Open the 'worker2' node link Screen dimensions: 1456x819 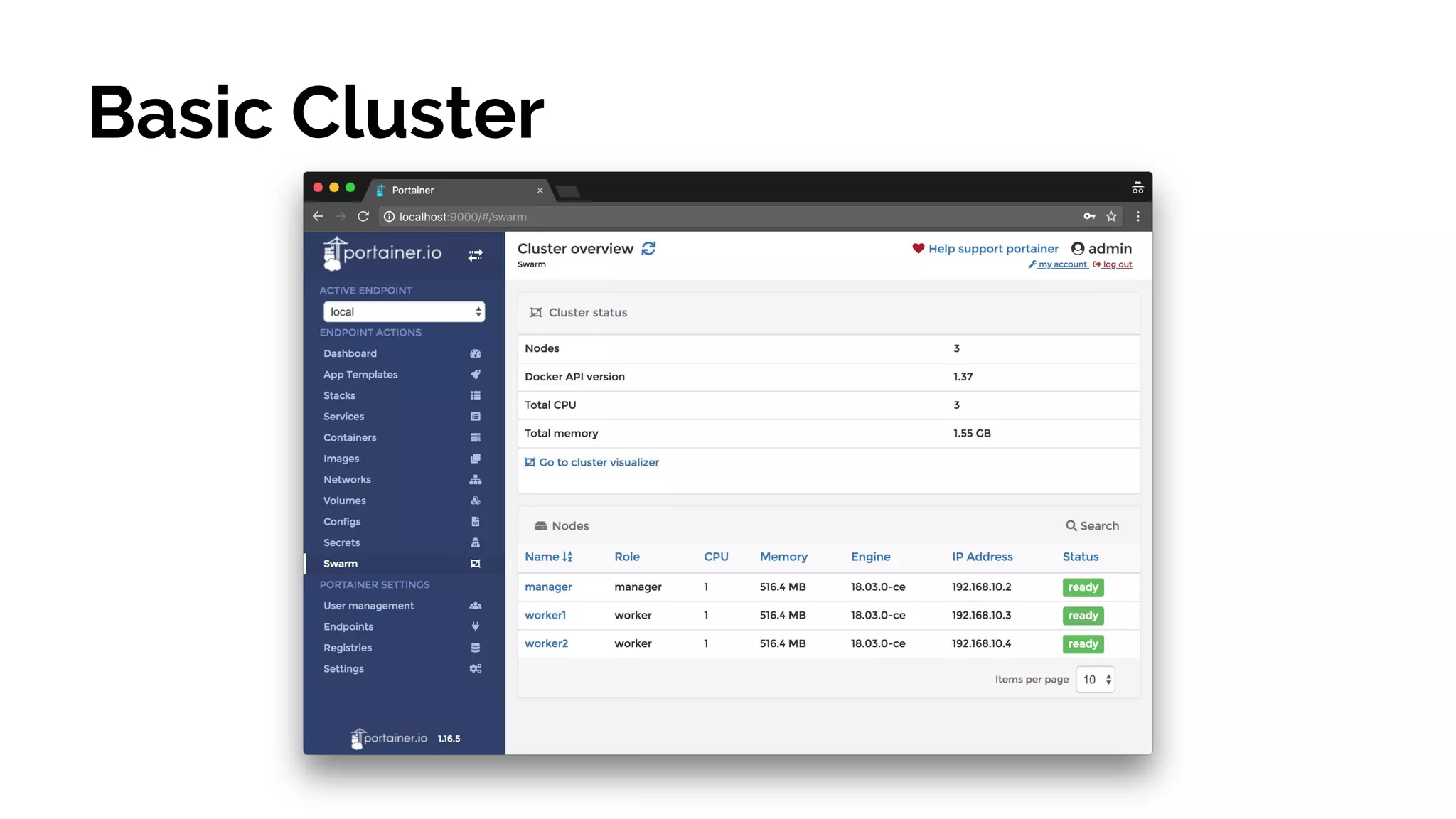click(x=546, y=643)
